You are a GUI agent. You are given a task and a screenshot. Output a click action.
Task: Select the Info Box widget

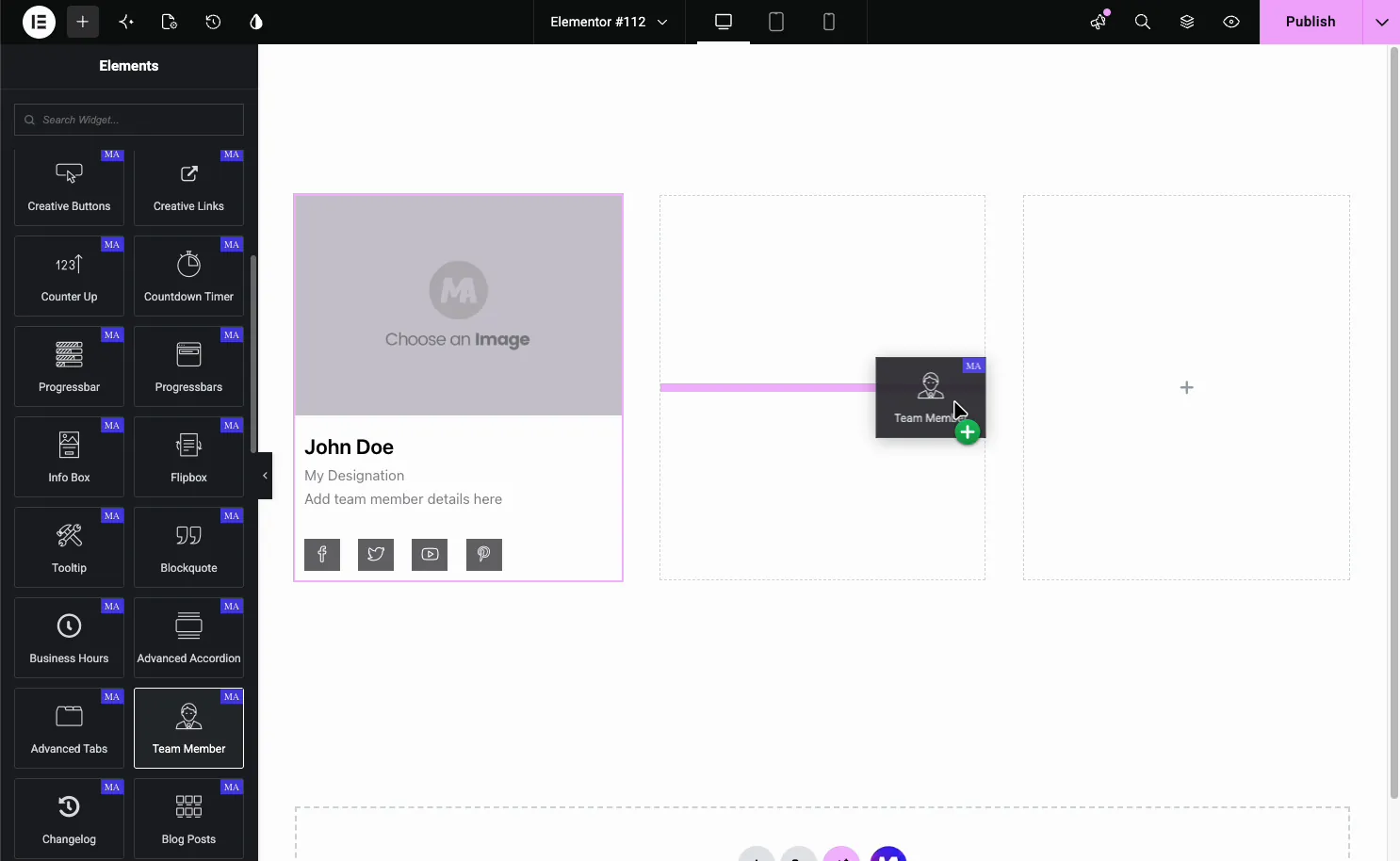(69, 457)
